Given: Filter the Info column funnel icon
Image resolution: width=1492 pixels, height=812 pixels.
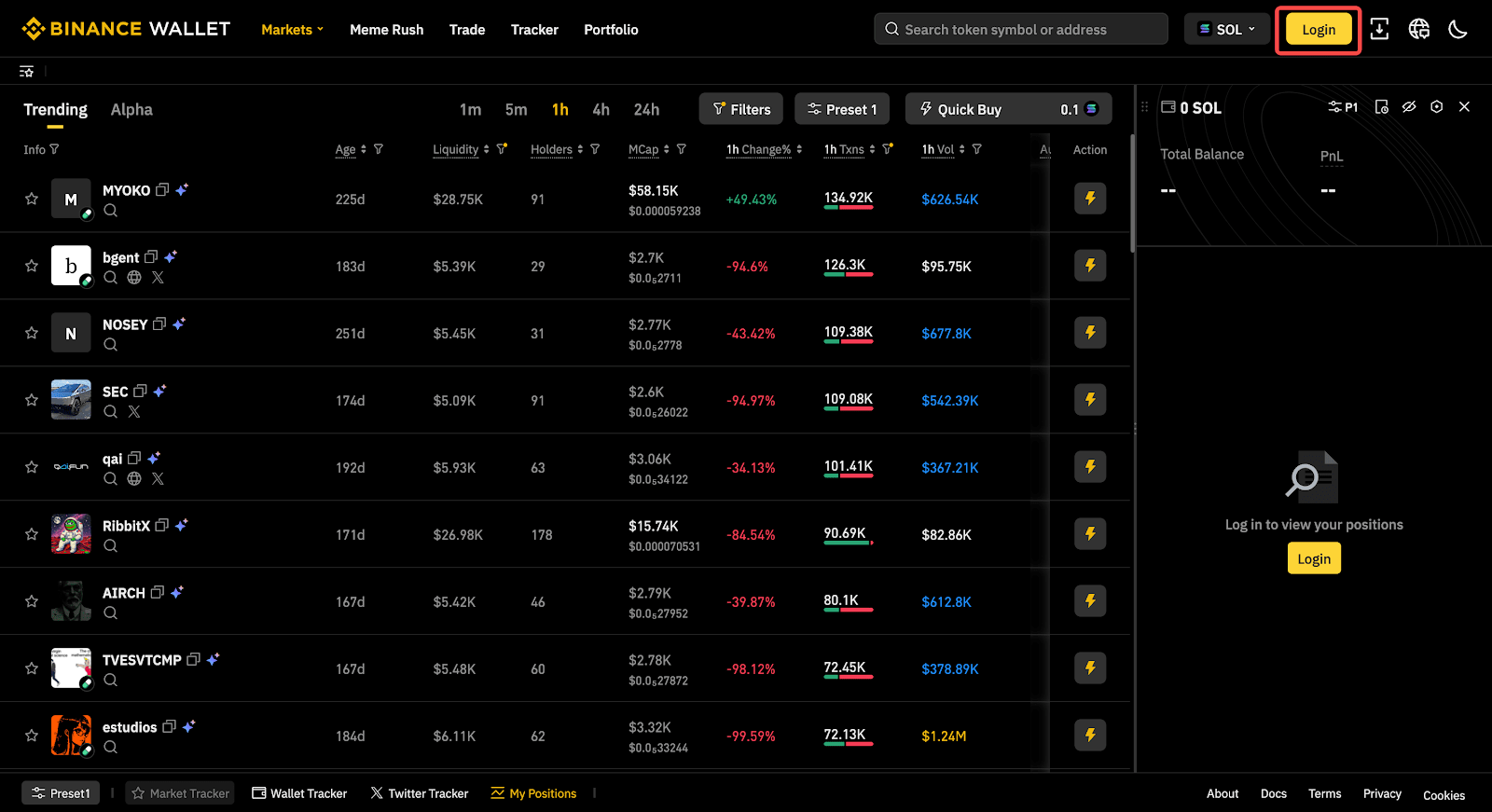Looking at the screenshot, I should (x=54, y=149).
